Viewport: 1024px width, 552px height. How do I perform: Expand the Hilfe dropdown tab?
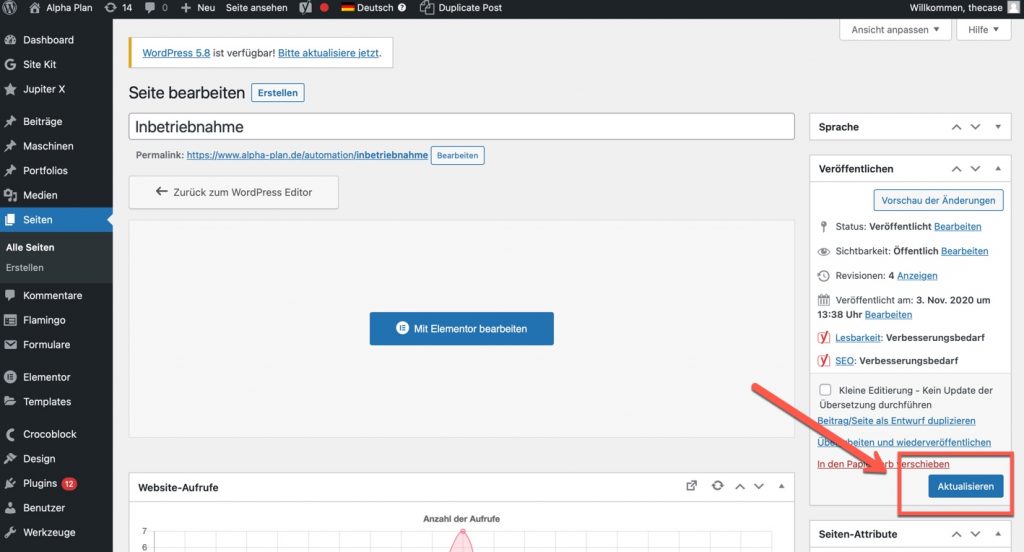click(984, 30)
